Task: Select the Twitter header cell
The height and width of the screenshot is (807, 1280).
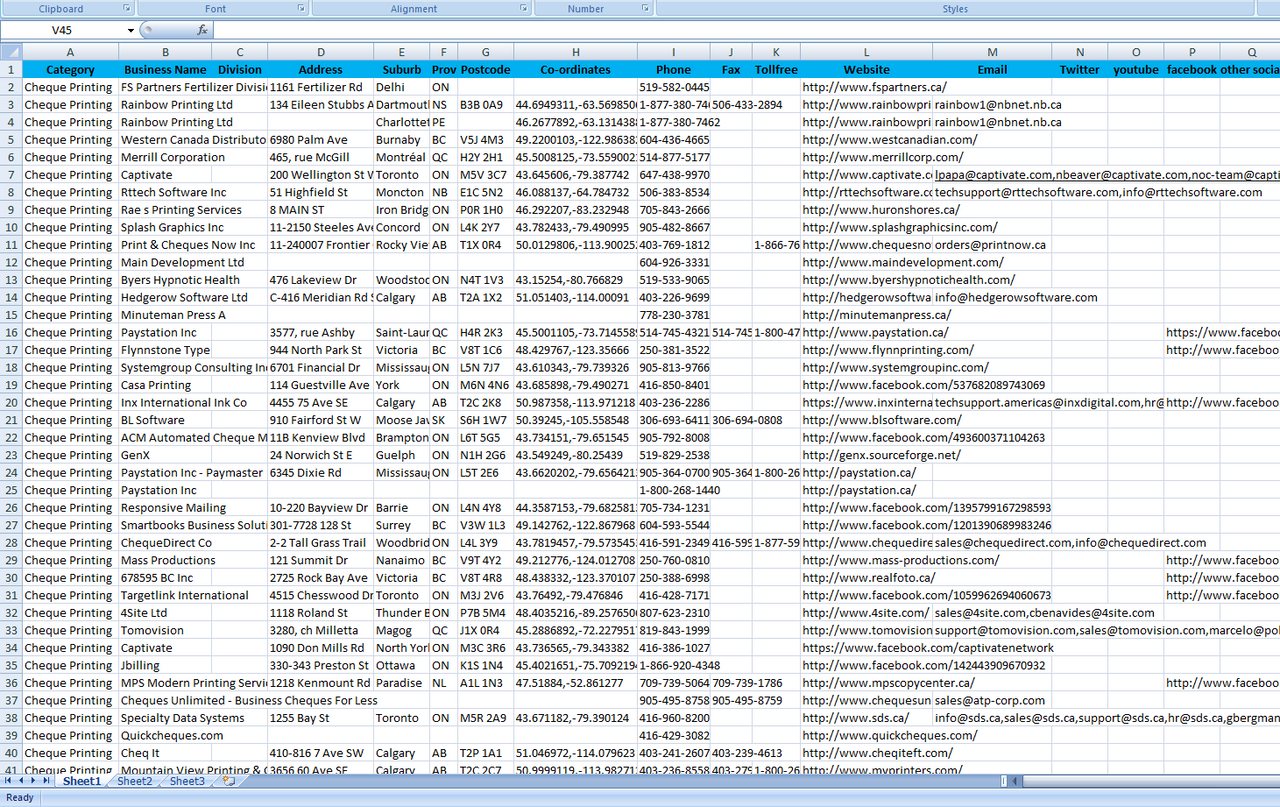Action: pyautogui.click(x=1080, y=70)
